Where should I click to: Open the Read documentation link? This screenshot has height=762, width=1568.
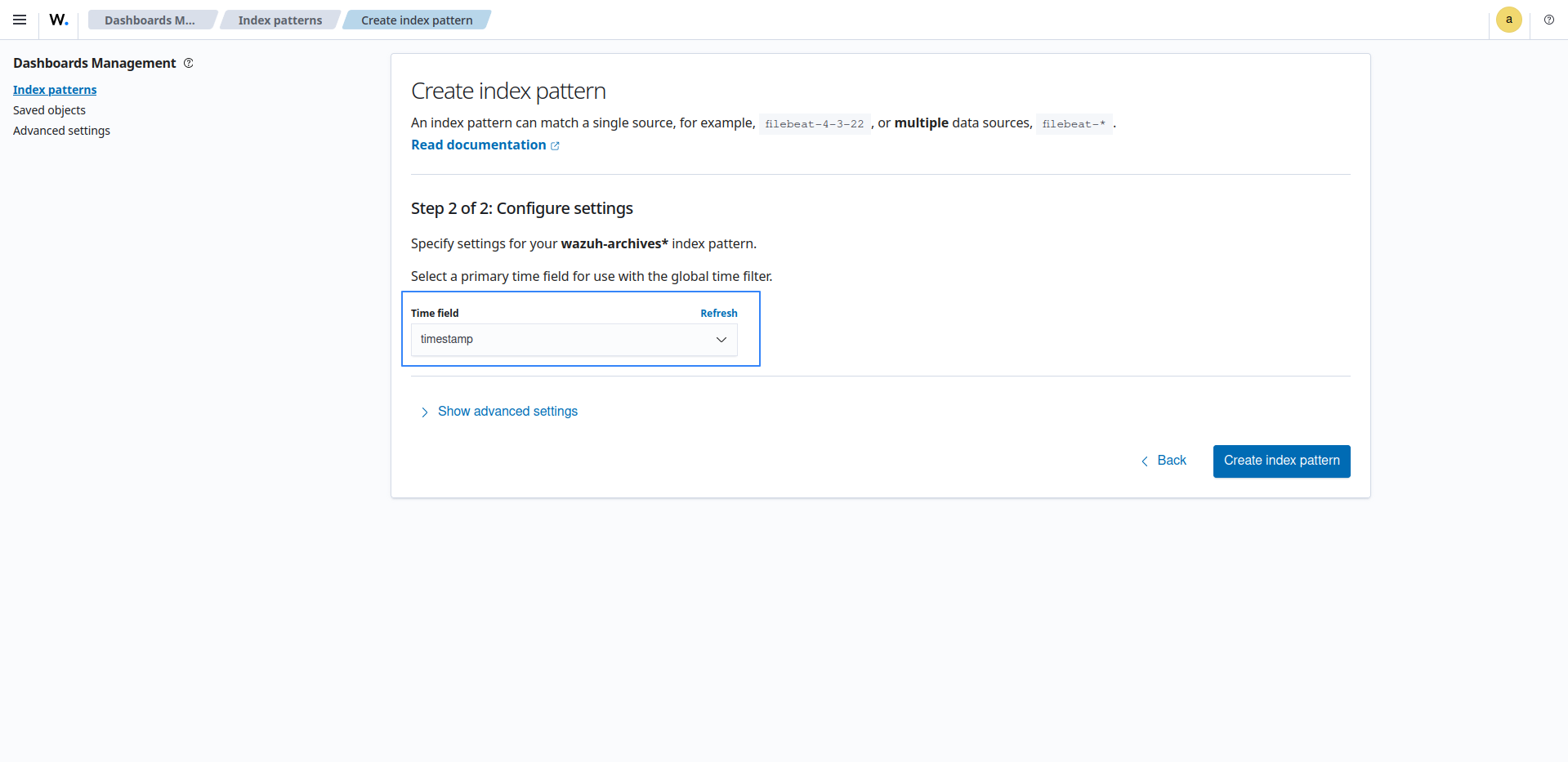pos(478,145)
